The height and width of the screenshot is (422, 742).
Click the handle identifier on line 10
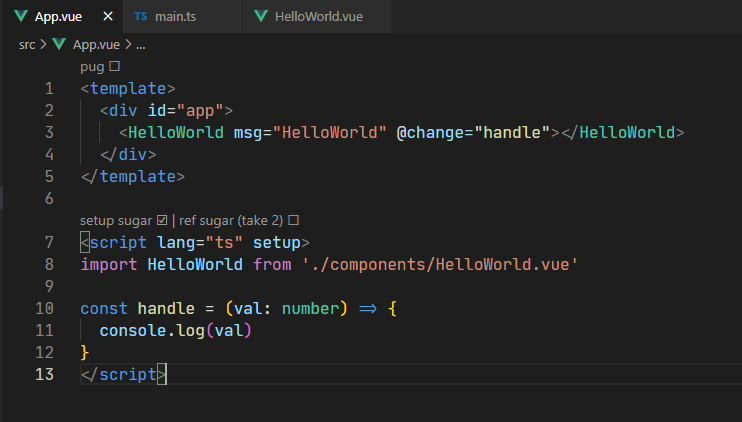point(166,308)
